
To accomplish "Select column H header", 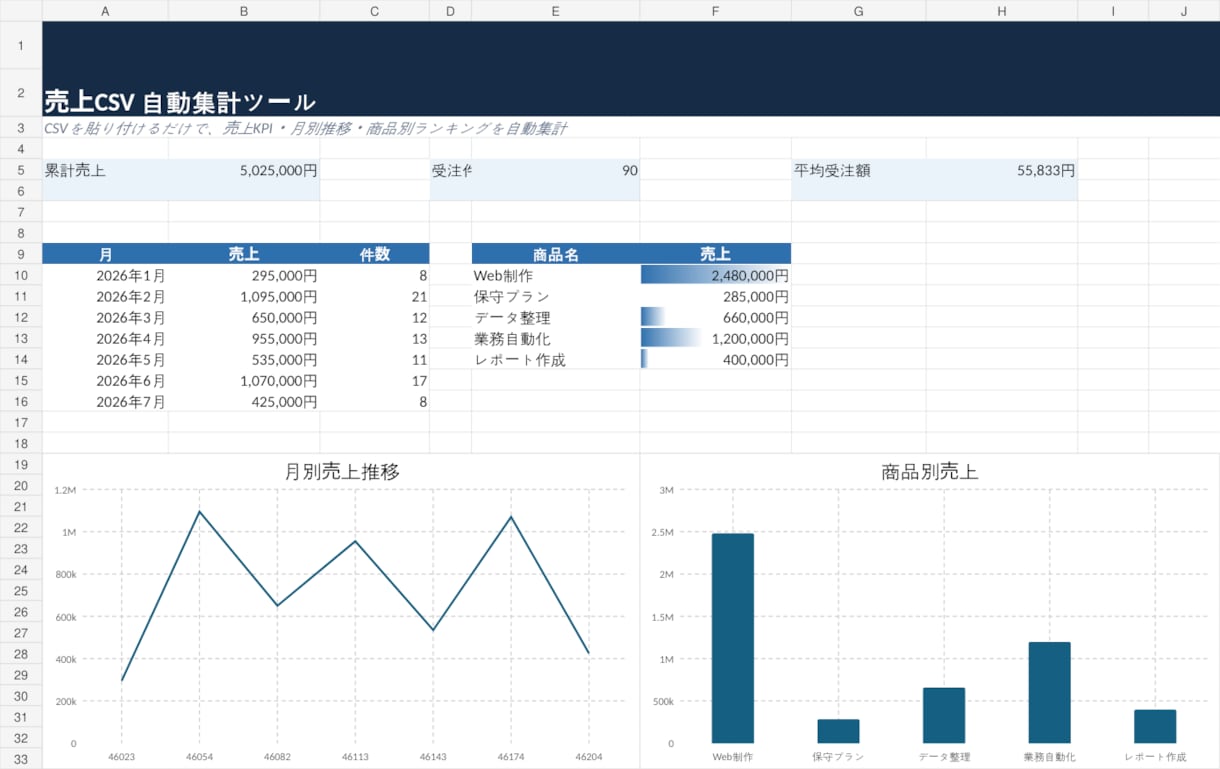I will click(1002, 10).
